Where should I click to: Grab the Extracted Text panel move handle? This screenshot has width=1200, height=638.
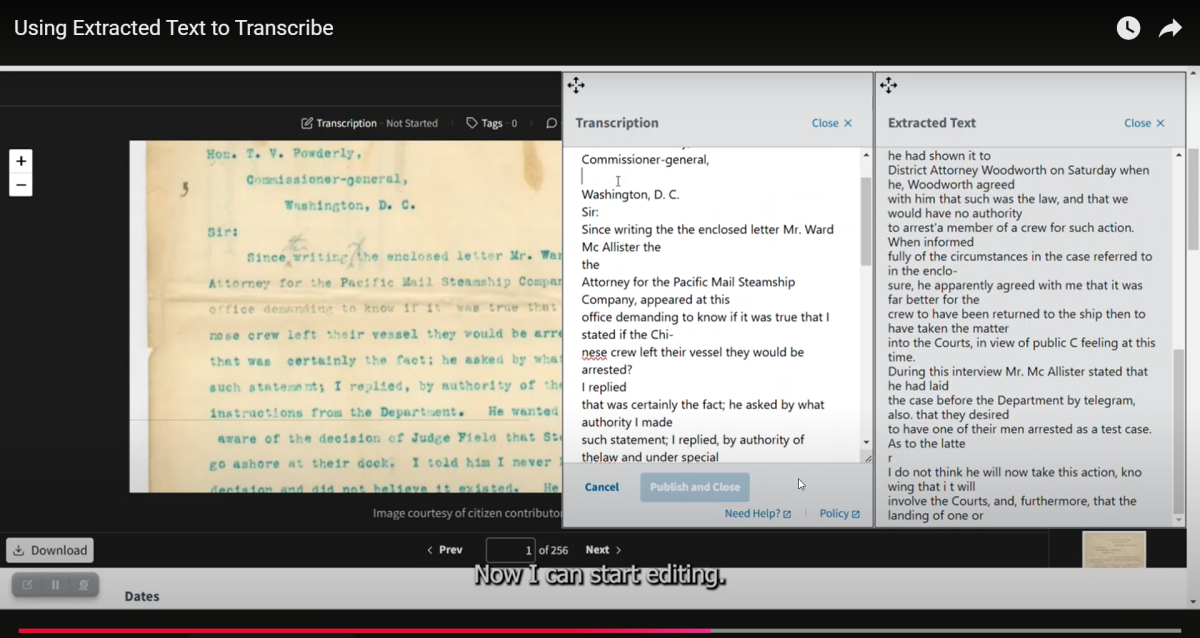889,86
